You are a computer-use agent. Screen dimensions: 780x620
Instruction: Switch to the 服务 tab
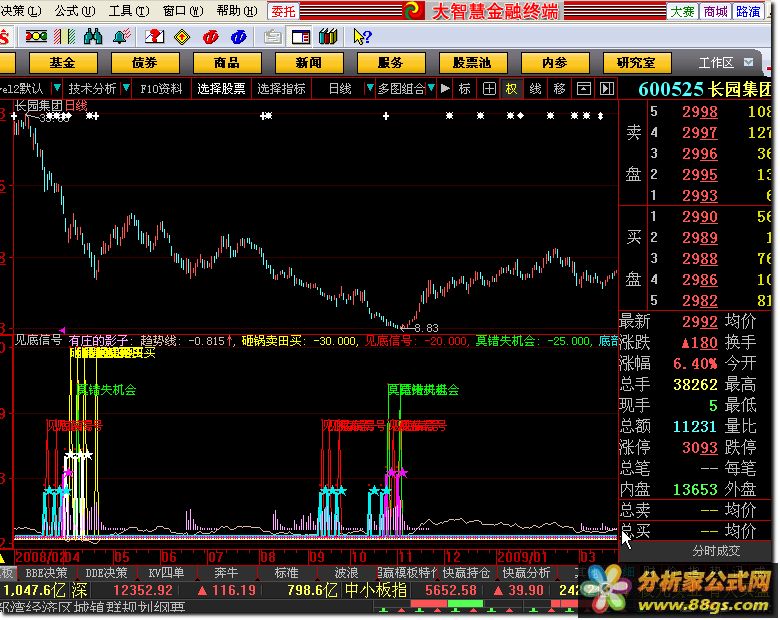(x=390, y=63)
